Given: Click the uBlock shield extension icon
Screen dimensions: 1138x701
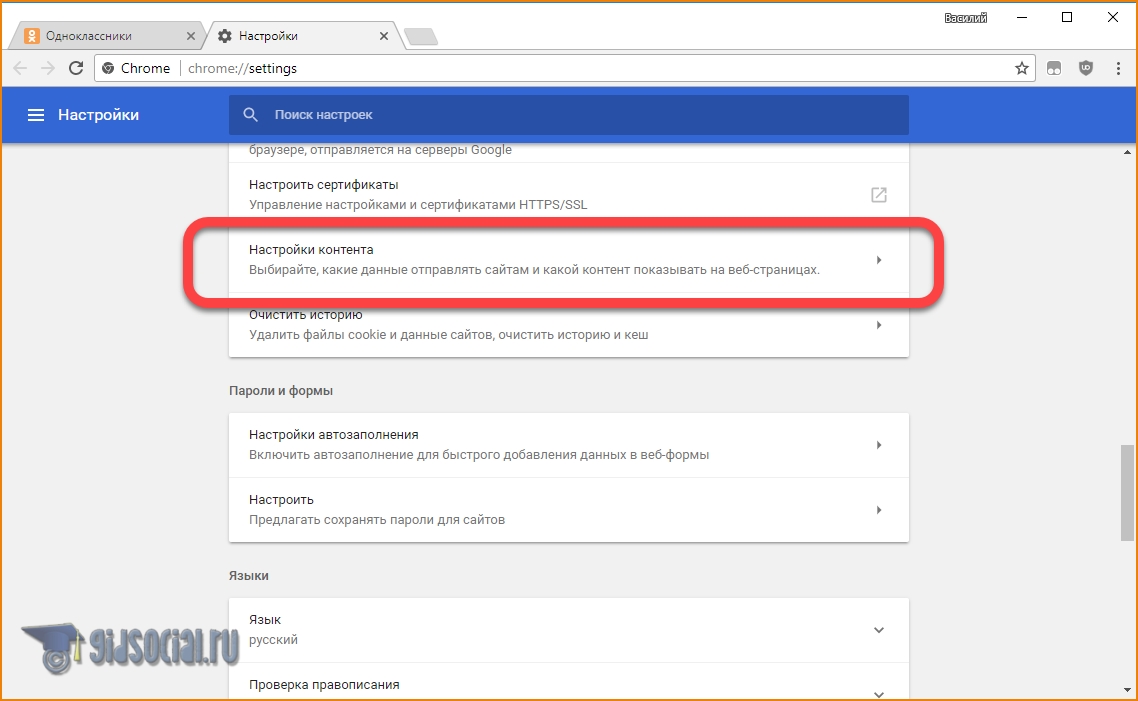Looking at the screenshot, I should [1086, 68].
